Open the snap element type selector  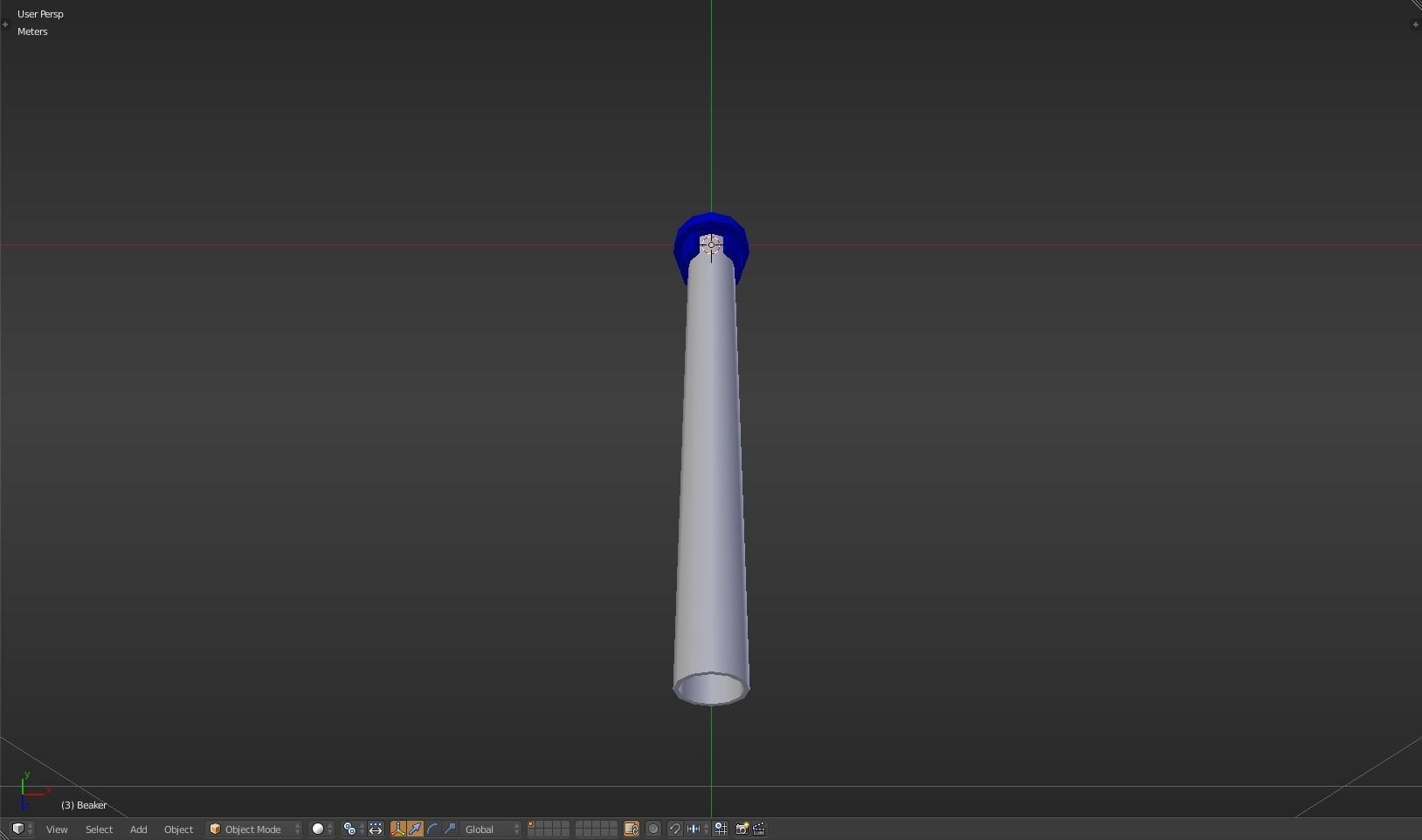(x=698, y=829)
